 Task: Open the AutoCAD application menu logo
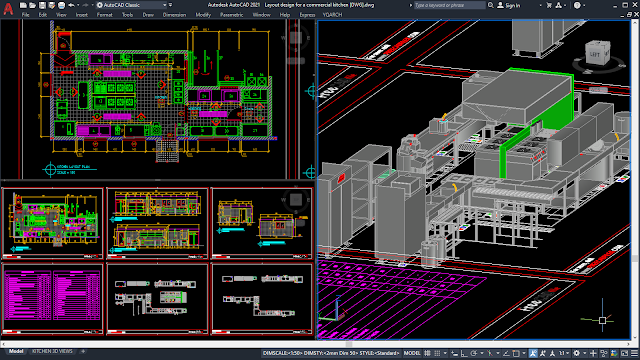[x=8, y=8]
